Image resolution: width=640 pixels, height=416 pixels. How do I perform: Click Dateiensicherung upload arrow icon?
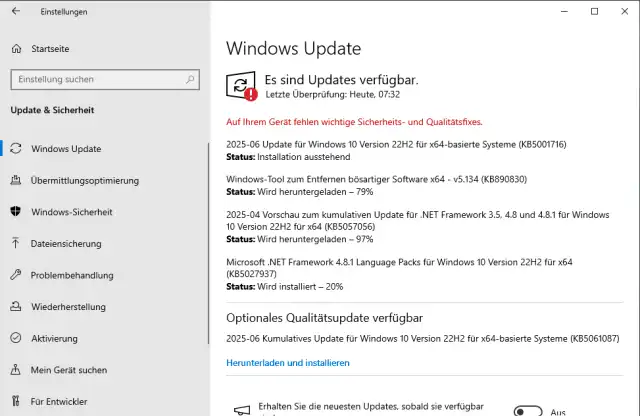click(16, 243)
